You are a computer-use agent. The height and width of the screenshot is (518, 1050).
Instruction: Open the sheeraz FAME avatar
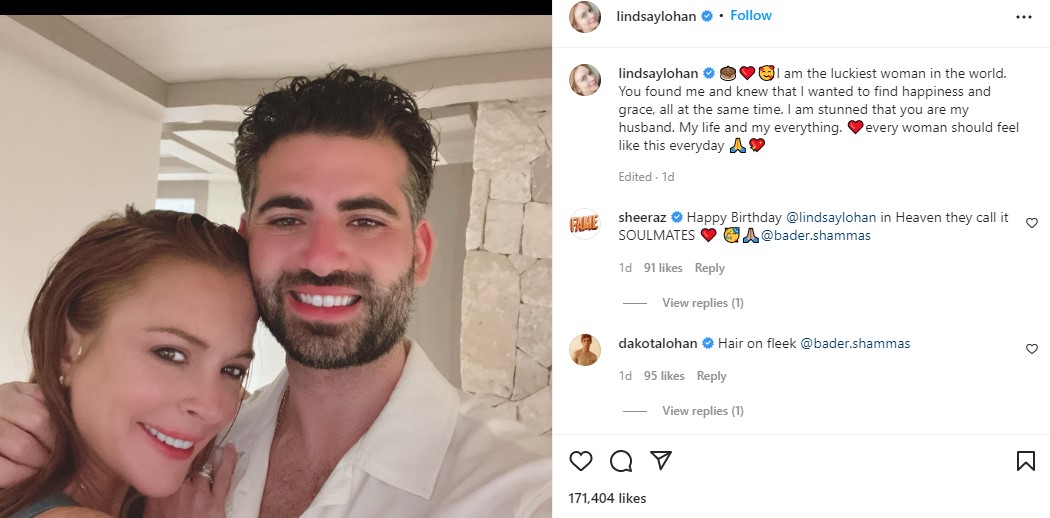click(585, 224)
